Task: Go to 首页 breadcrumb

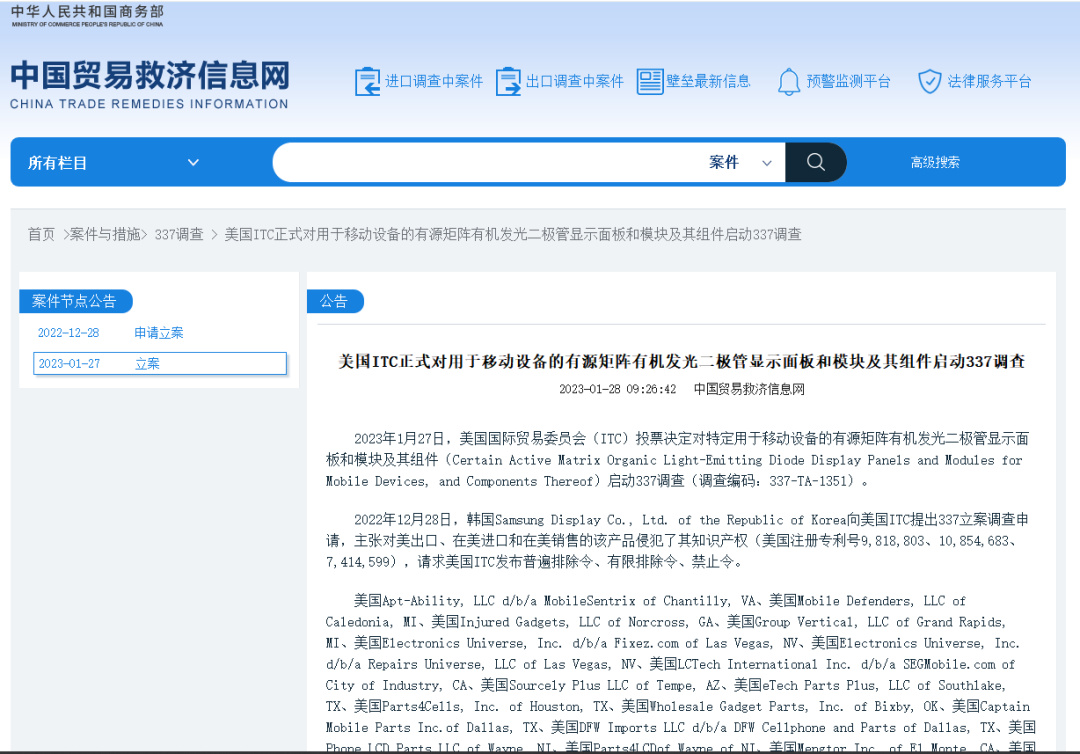Action: tap(41, 235)
